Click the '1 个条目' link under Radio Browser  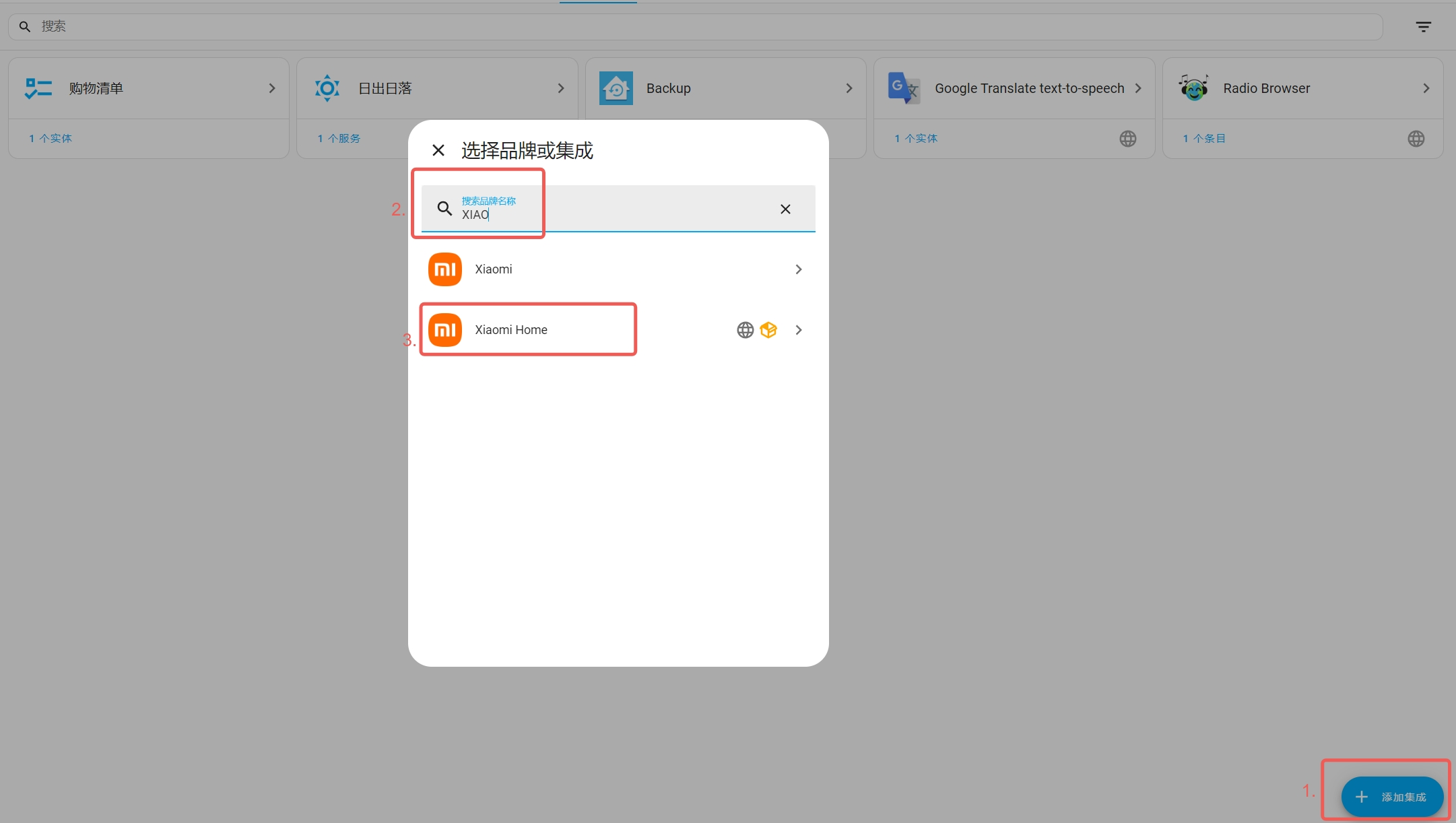(1204, 138)
